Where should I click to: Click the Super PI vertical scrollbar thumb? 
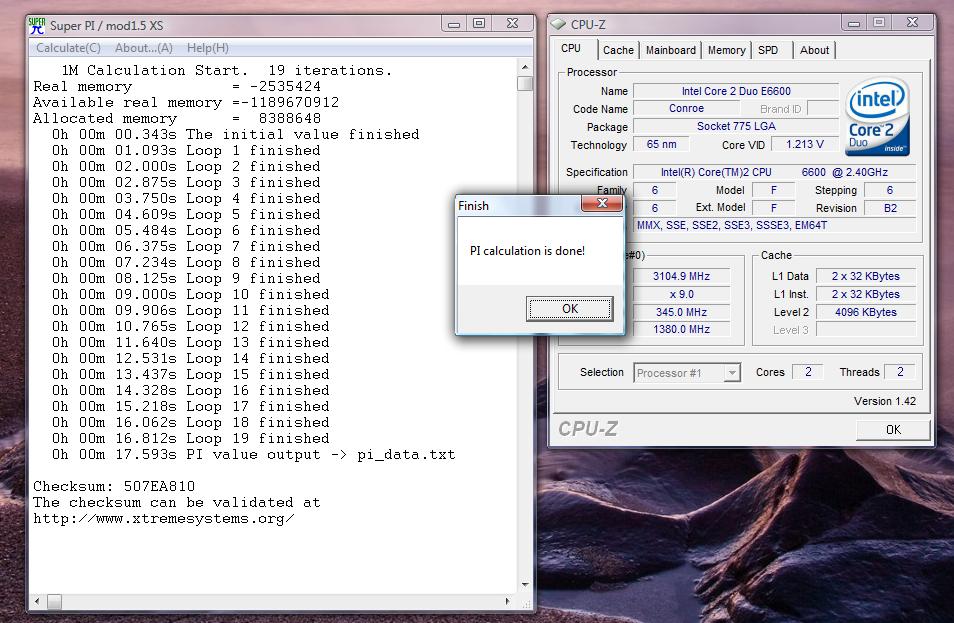[x=524, y=83]
